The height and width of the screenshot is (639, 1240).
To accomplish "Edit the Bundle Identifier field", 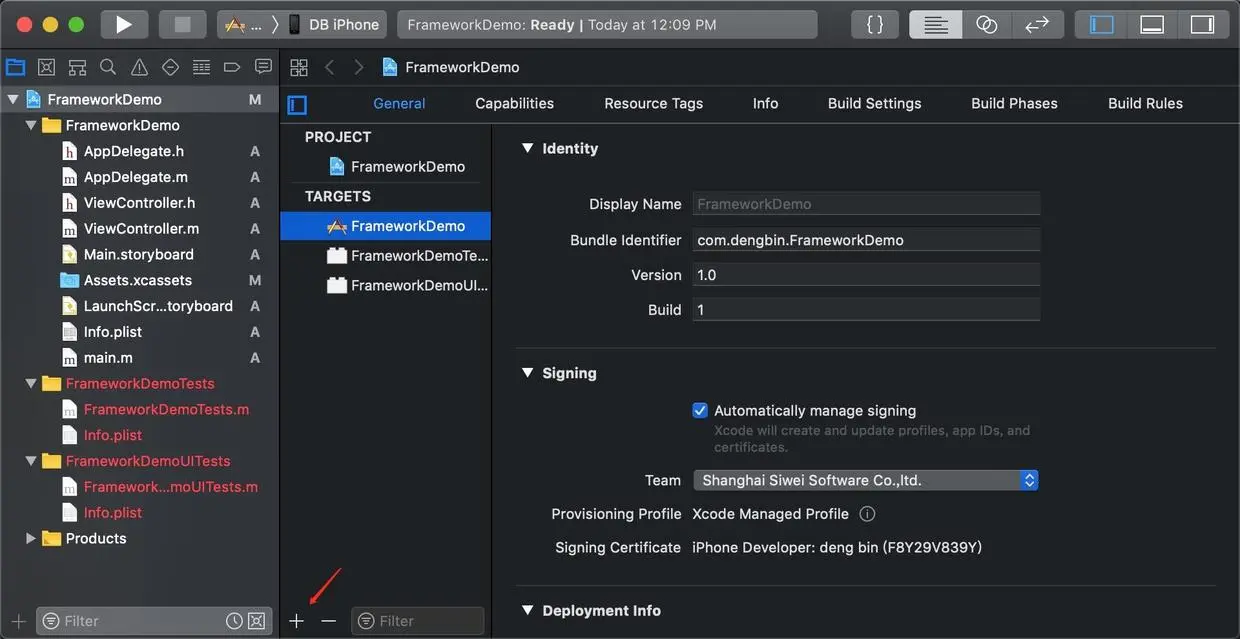I will pyautogui.click(x=866, y=240).
